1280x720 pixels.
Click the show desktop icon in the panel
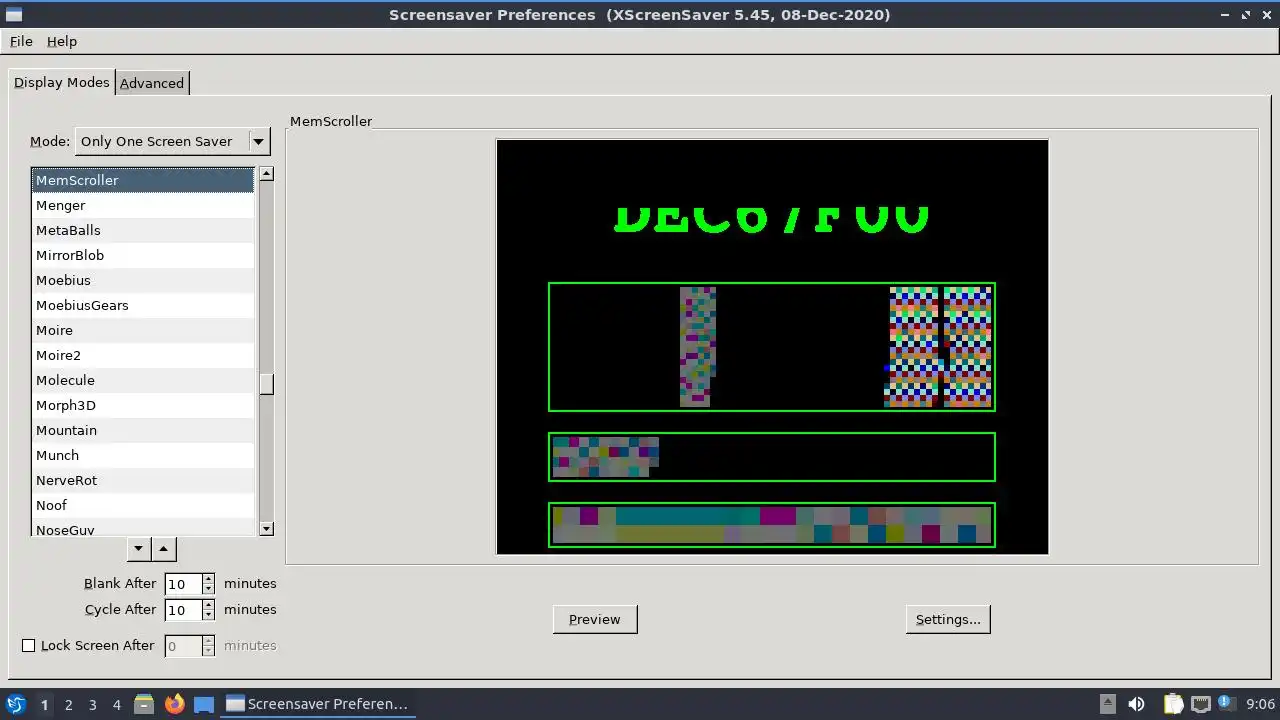[204, 704]
